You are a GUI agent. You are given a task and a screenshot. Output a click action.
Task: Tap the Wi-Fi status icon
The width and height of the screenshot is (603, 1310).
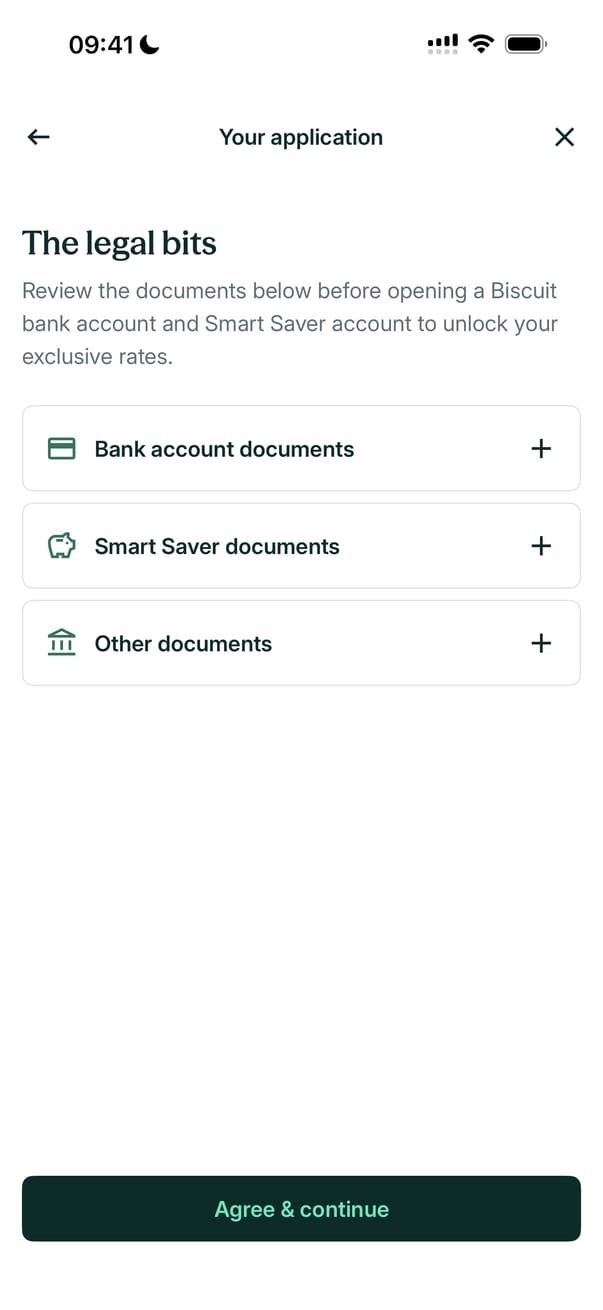coord(482,44)
